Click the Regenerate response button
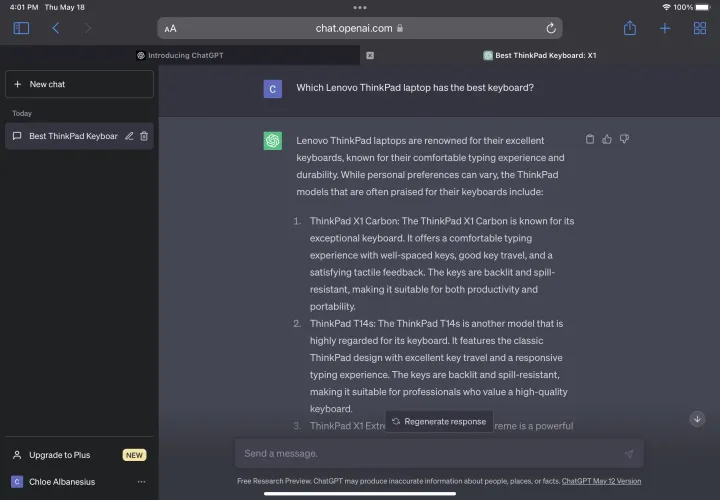This screenshot has height=500, width=720. (439, 422)
